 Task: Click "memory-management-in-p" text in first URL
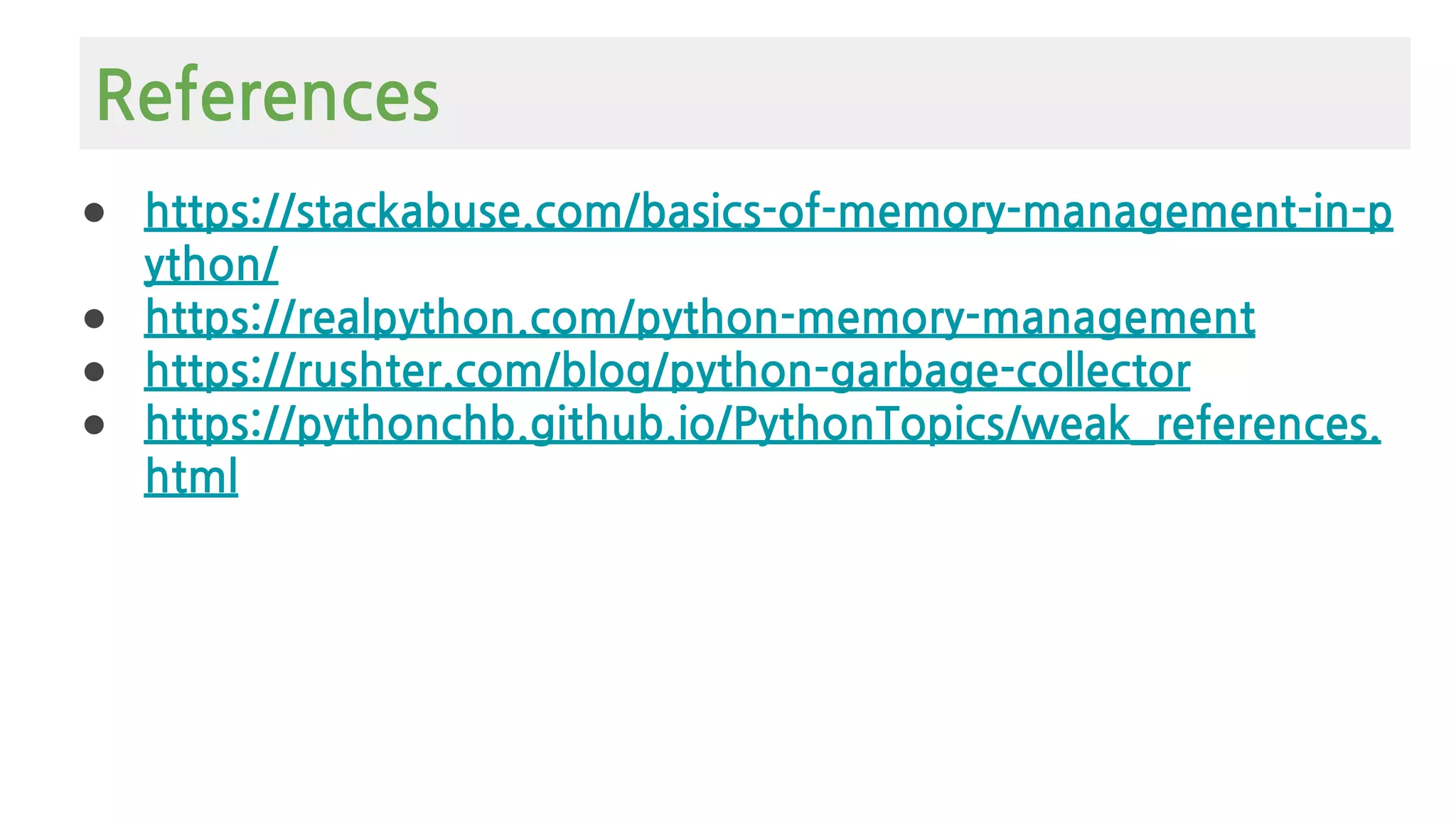[x=1115, y=212]
